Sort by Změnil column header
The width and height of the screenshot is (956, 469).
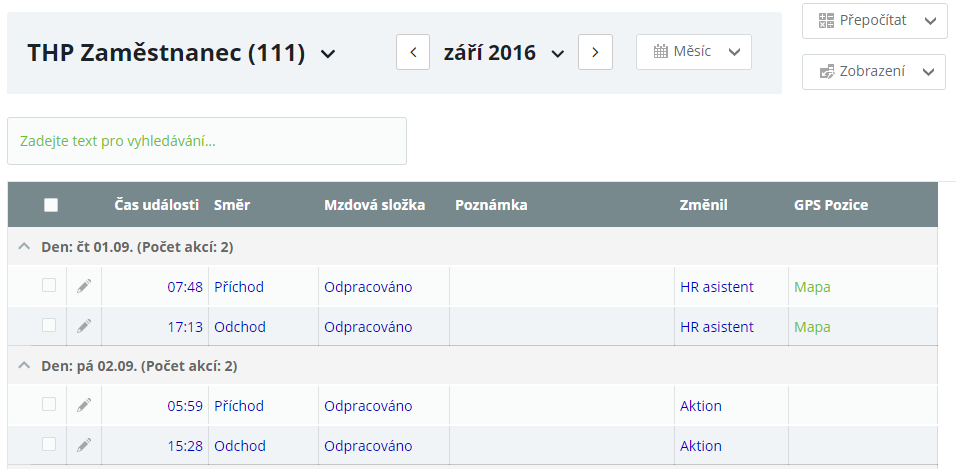tap(704, 205)
